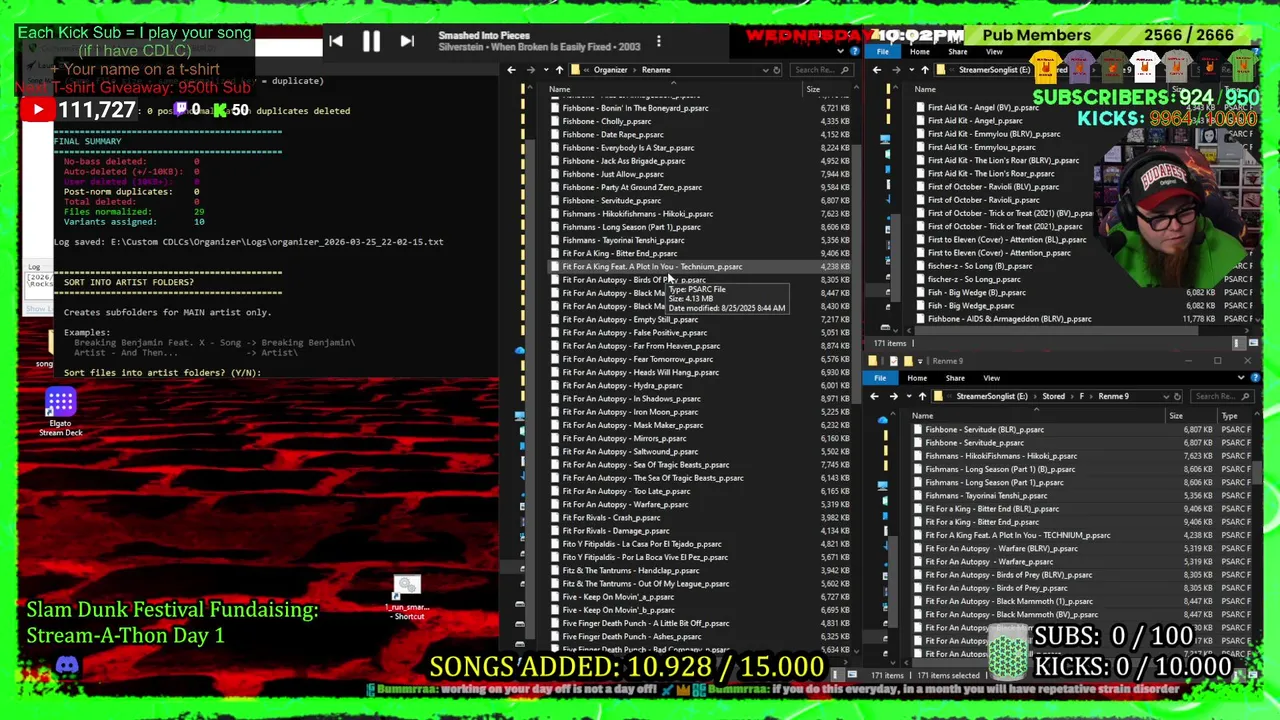Image resolution: width=1280 pixels, height=720 pixels.
Task: Switch to details view in upper-right Explorer status bar
Action: coord(1241,343)
